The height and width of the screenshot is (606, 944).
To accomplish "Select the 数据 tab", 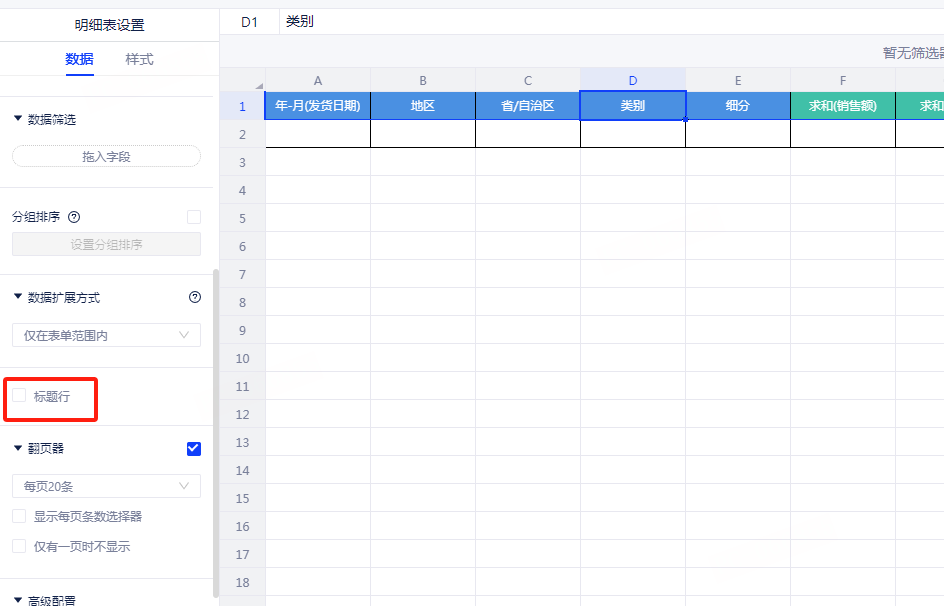I will (x=79, y=59).
